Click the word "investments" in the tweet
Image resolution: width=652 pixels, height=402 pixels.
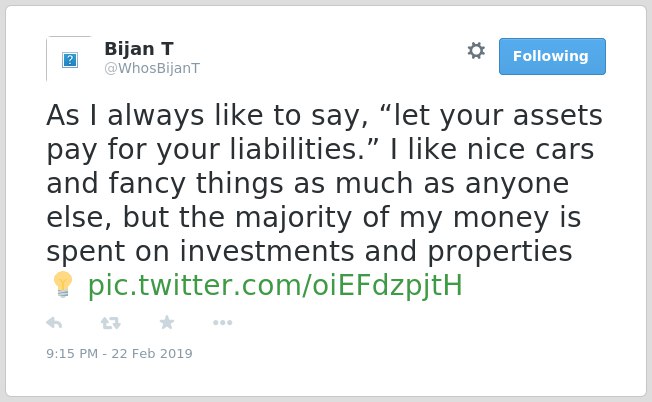(267, 251)
